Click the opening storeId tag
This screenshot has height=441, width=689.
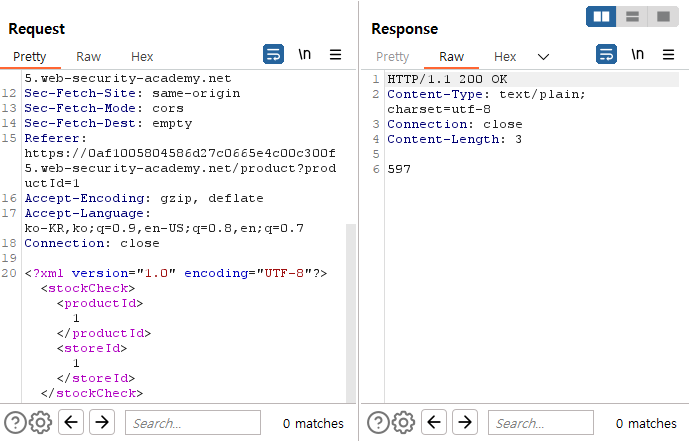pyautogui.click(x=92, y=348)
